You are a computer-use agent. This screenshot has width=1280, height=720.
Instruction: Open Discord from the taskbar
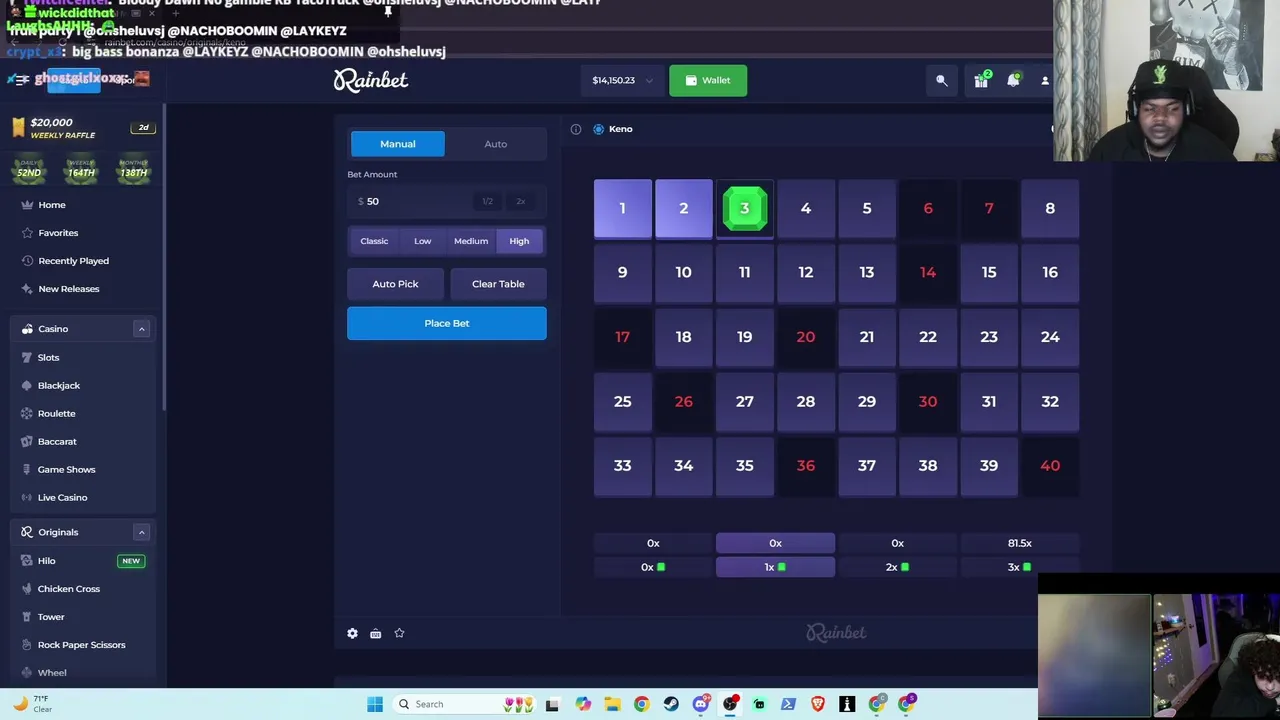(701, 704)
